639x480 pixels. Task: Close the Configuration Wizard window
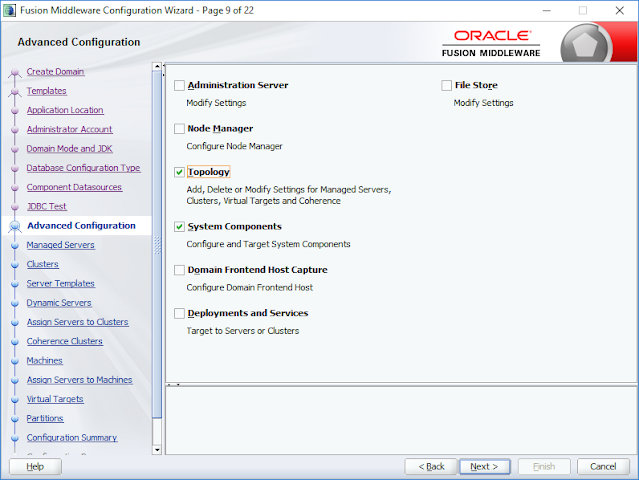point(619,11)
